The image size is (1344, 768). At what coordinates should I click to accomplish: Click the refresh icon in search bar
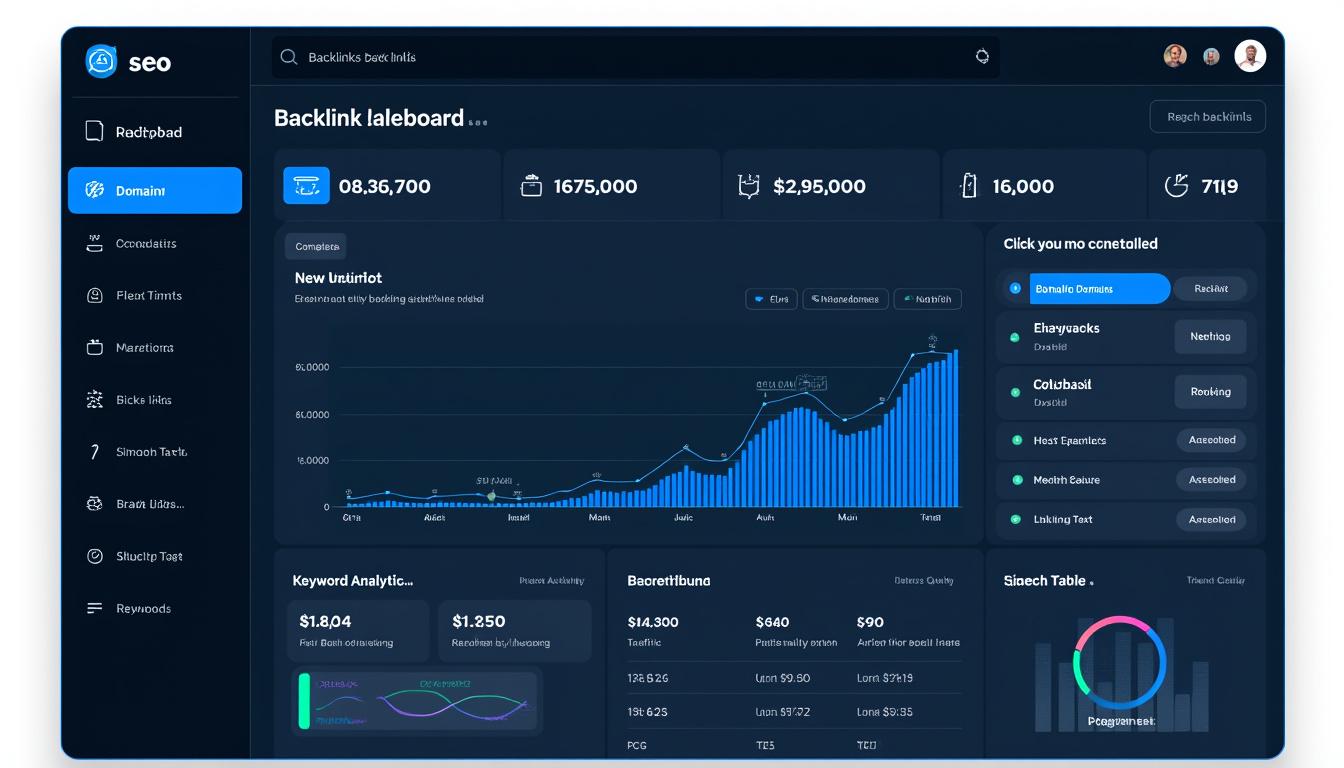point(982,57)
